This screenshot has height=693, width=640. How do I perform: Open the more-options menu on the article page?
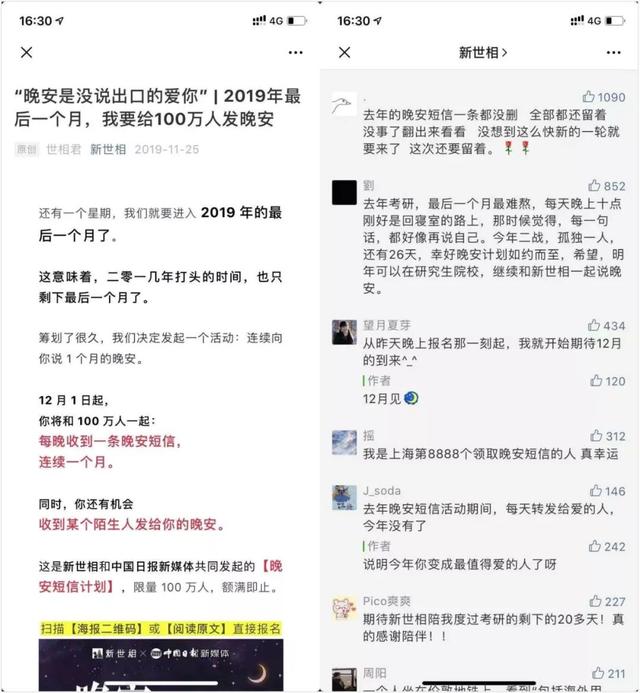[295, 53]
